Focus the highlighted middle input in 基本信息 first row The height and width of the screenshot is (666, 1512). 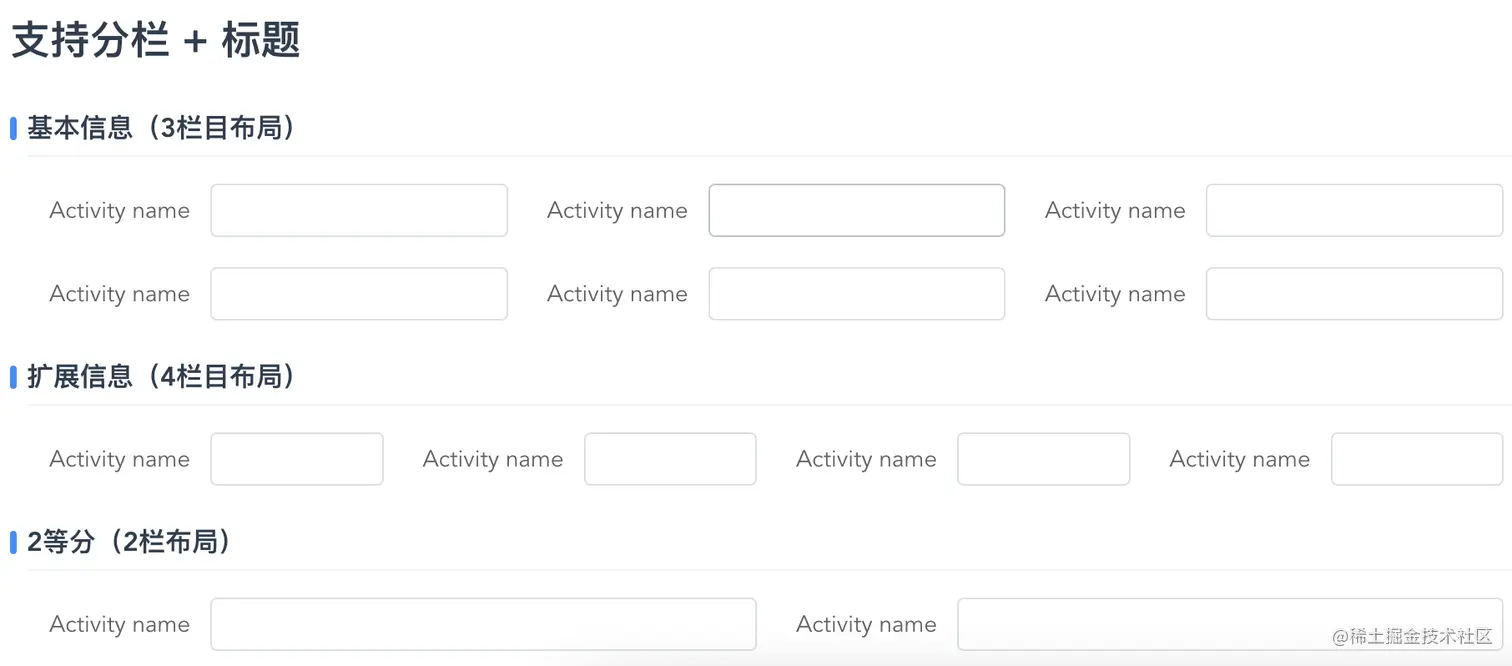[856, 210]
